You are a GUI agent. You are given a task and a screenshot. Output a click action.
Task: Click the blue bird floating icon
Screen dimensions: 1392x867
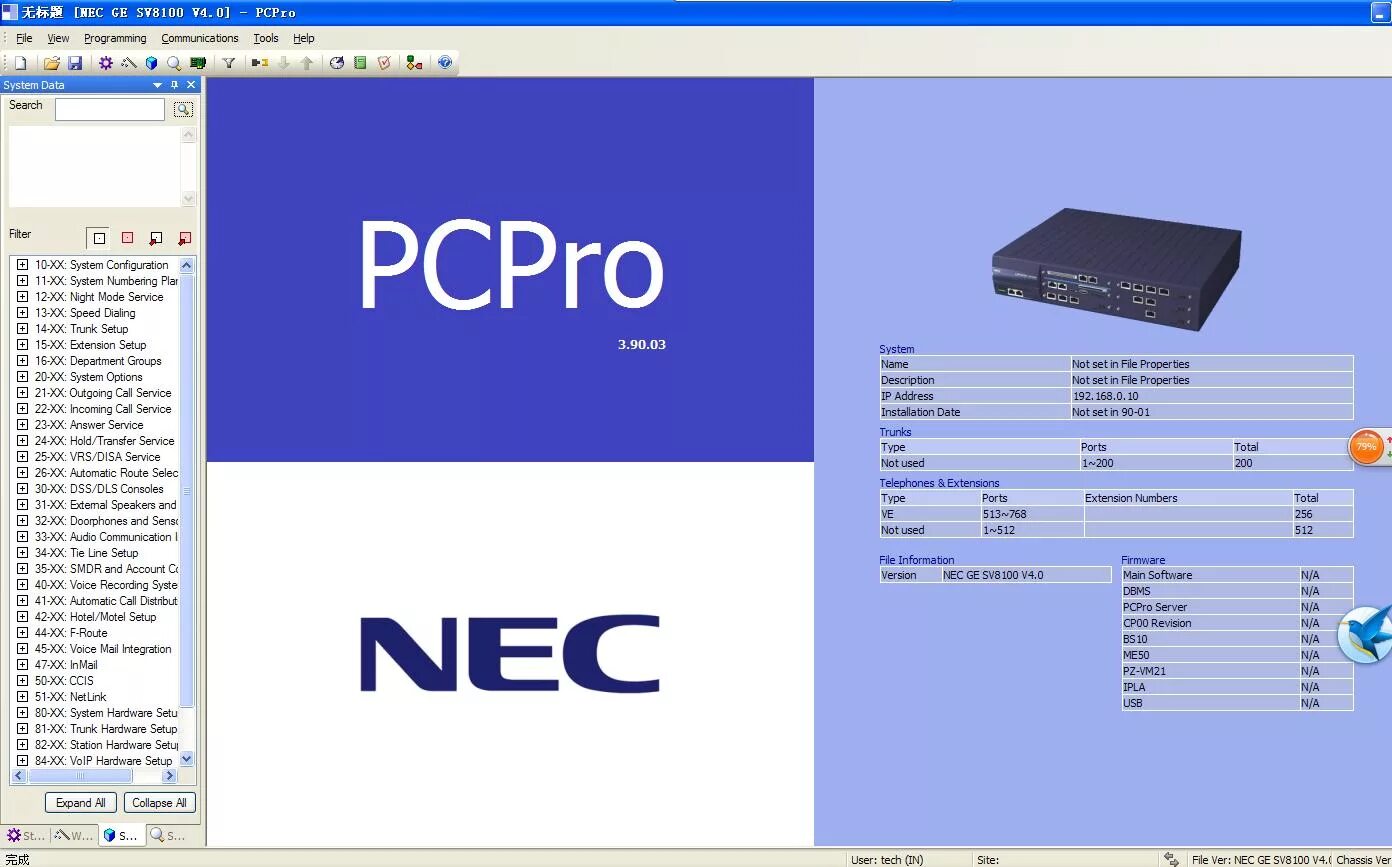pyautogui.click(x=1367, y=635)
